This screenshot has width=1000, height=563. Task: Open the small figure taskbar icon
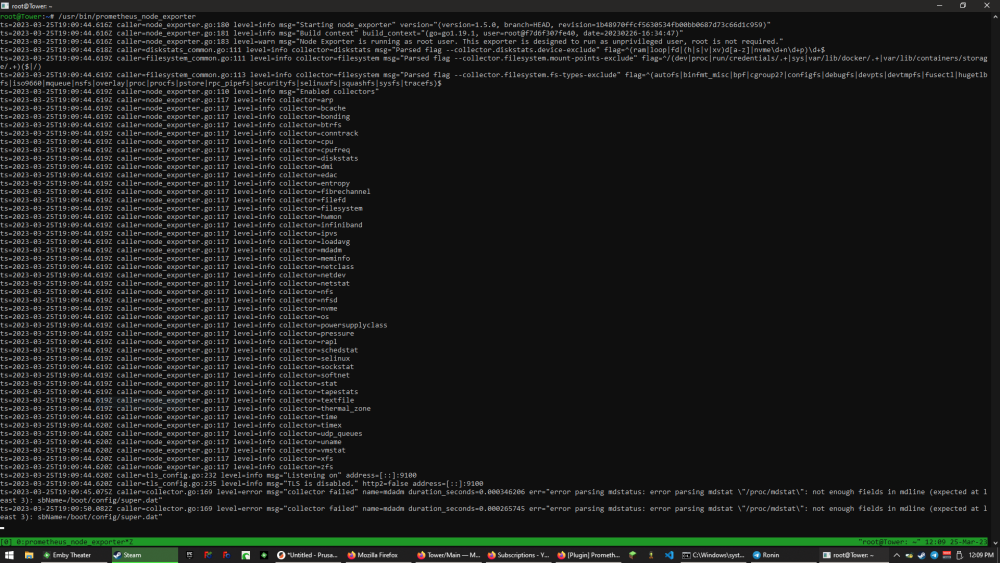pos(651,555)
